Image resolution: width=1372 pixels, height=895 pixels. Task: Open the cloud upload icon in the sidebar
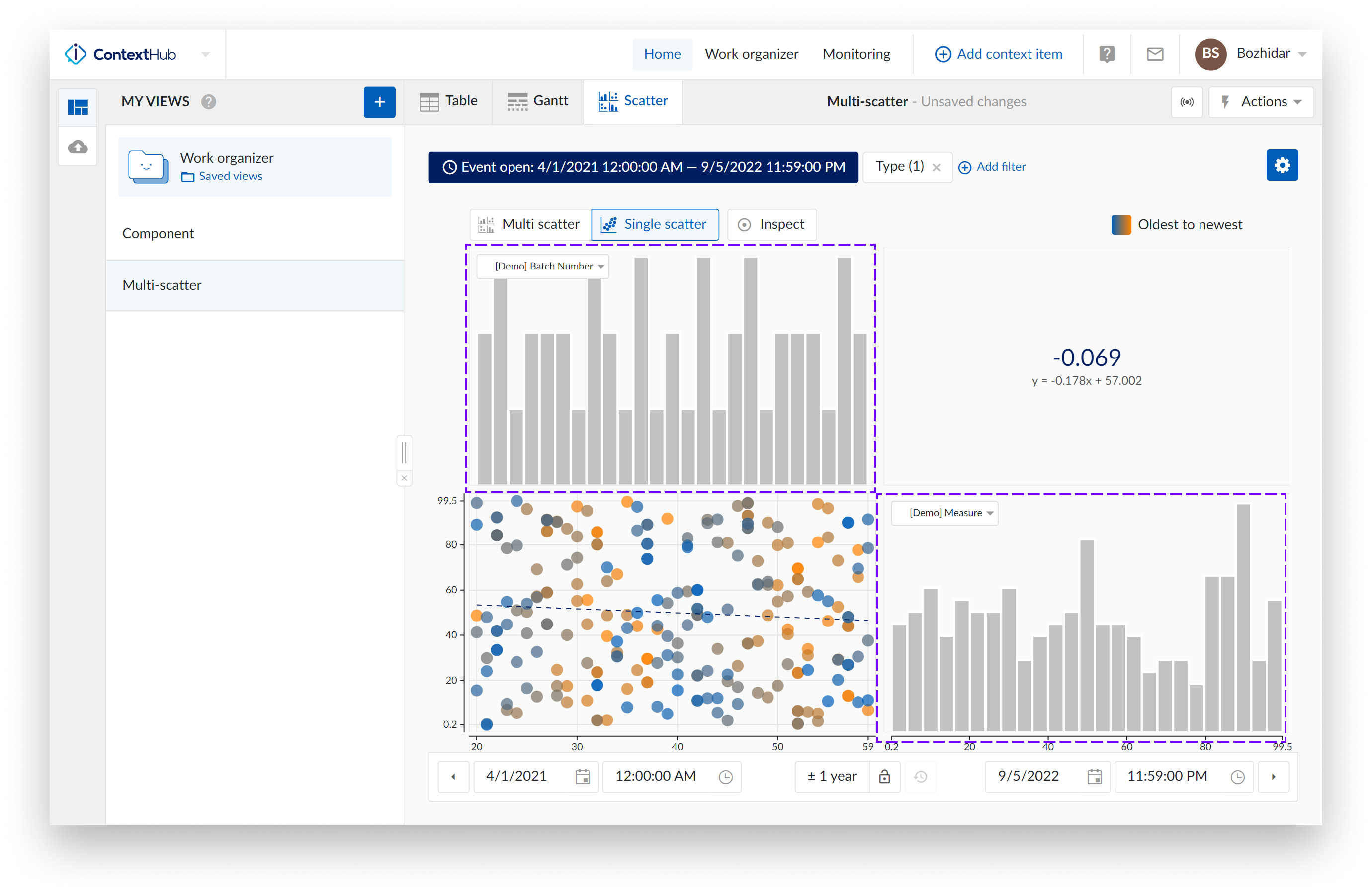[x=77, y=147]
